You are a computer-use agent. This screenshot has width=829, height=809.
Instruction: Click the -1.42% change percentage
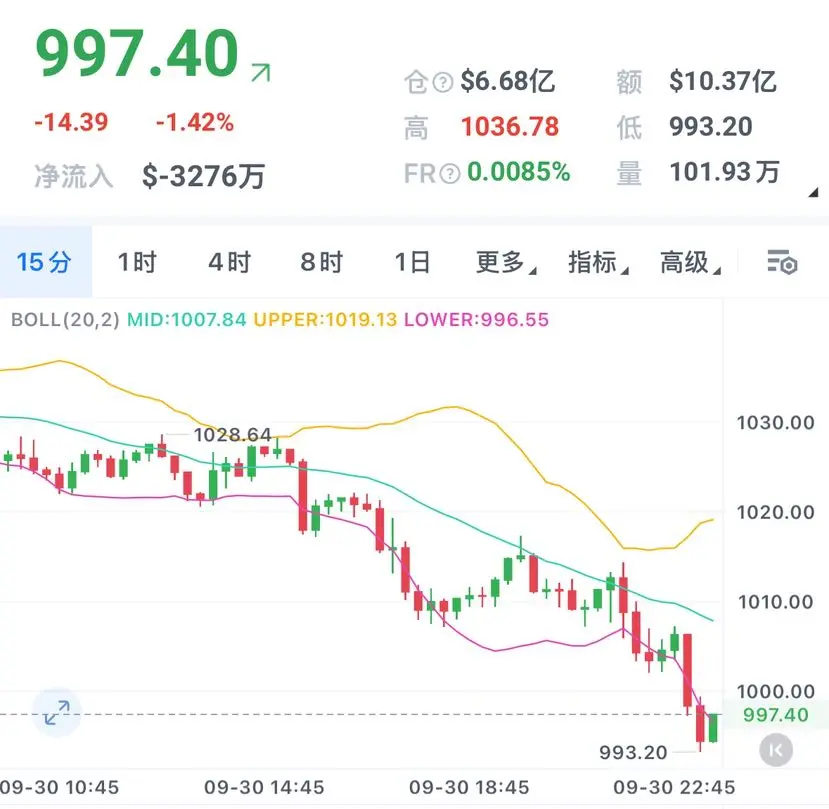click(x=195, y=122)
